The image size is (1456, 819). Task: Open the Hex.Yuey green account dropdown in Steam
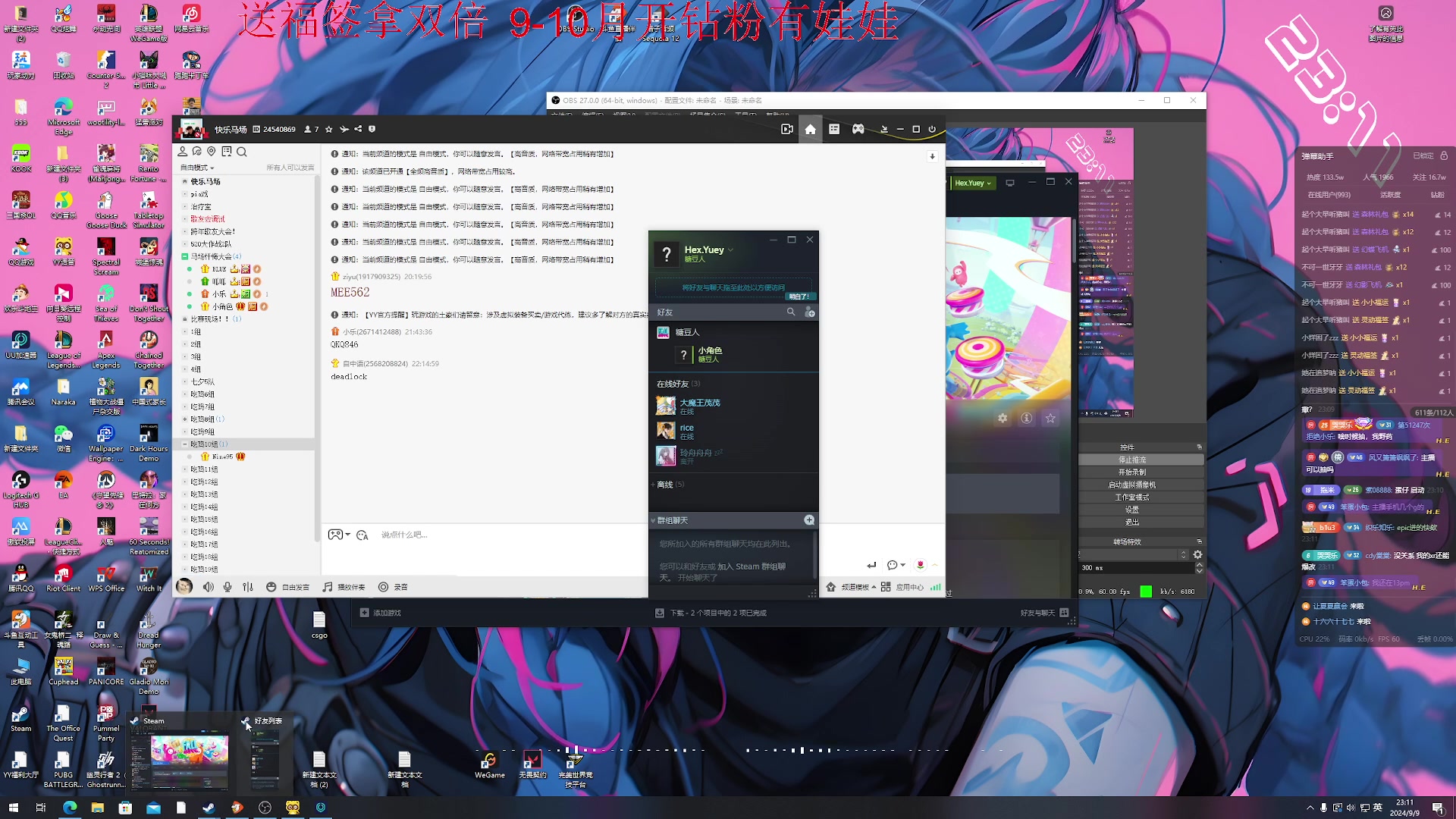coord(973,183)
